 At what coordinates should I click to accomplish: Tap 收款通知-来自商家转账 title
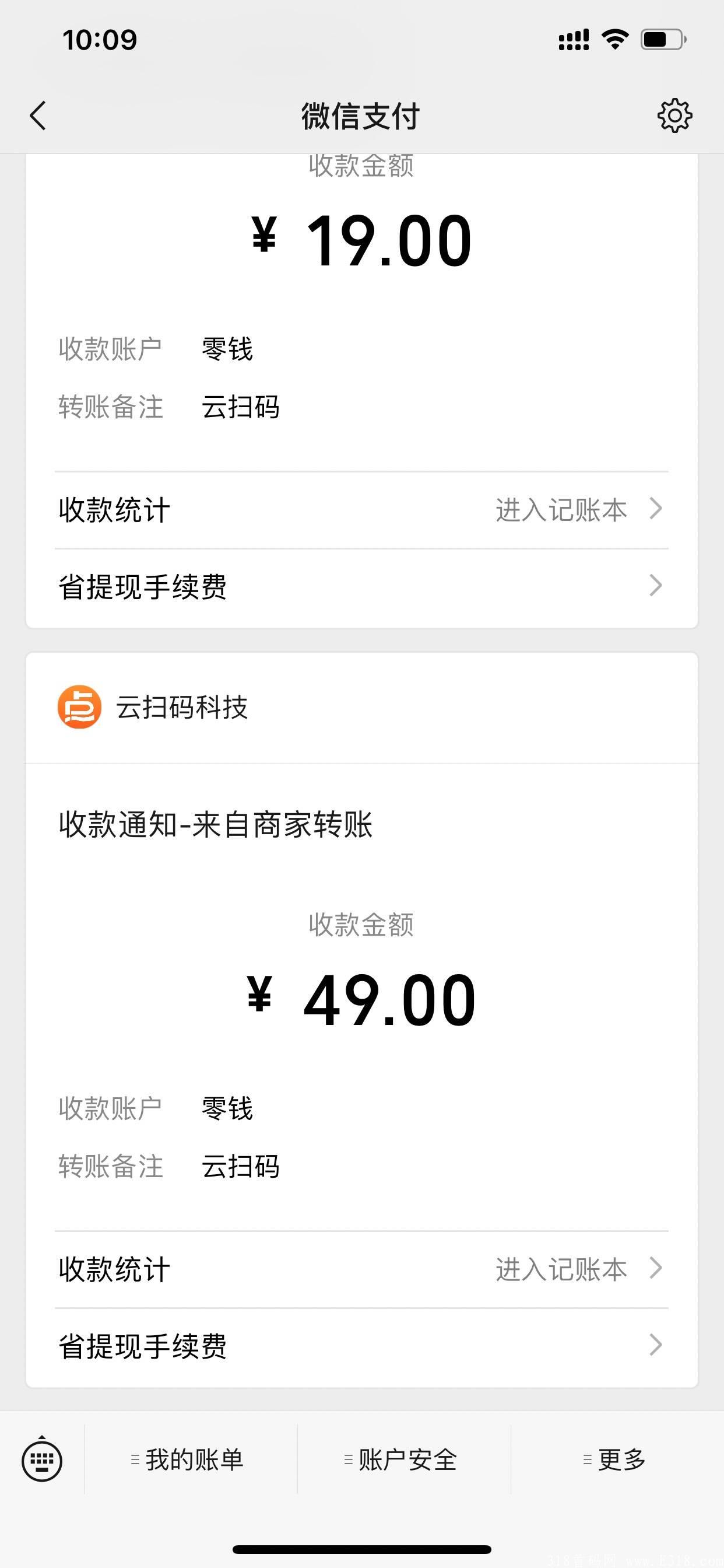(x=215, y=825)
